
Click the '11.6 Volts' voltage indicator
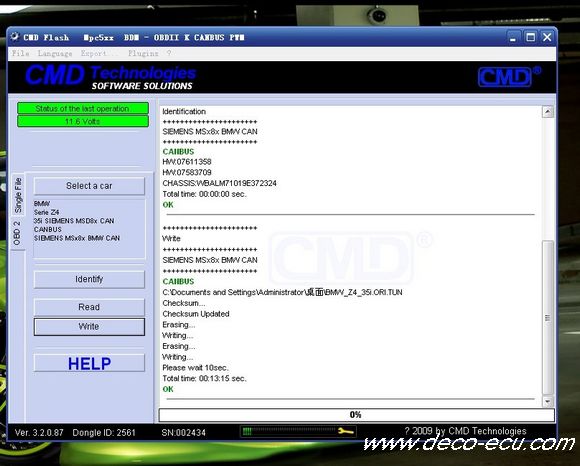coord(83,121)
